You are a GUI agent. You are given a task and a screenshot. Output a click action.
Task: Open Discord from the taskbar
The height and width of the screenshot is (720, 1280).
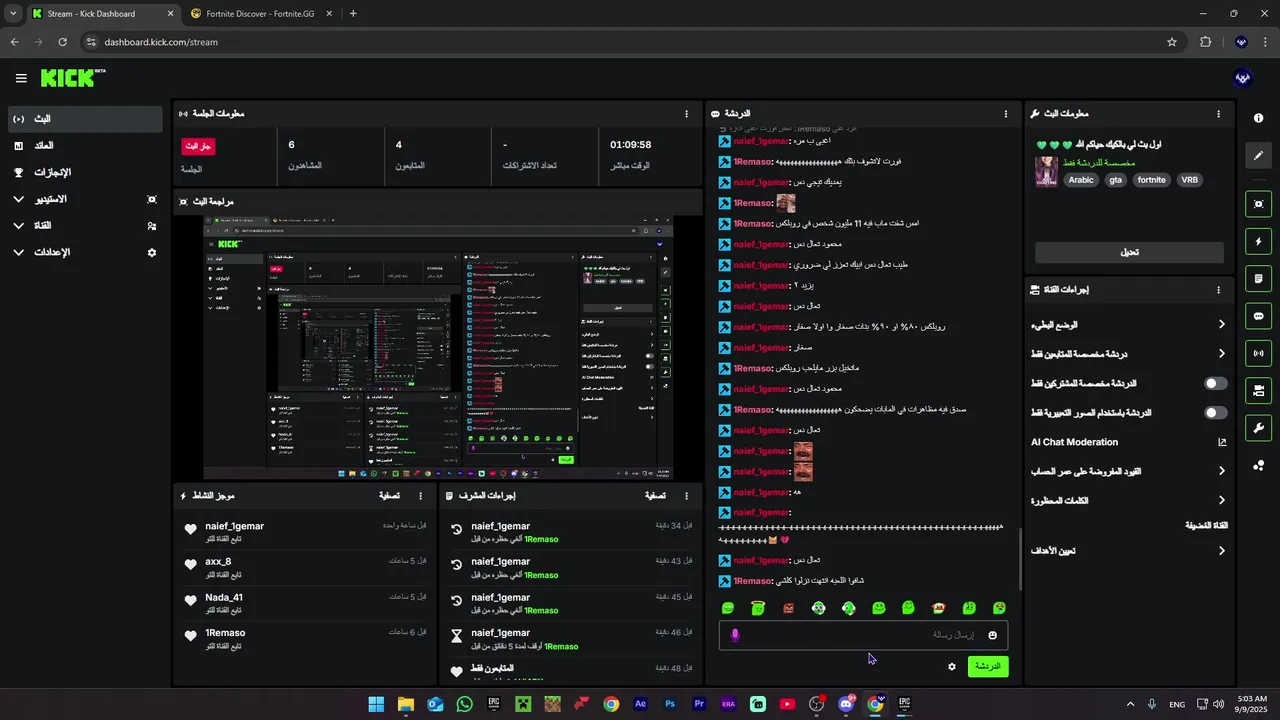point(846,704)
